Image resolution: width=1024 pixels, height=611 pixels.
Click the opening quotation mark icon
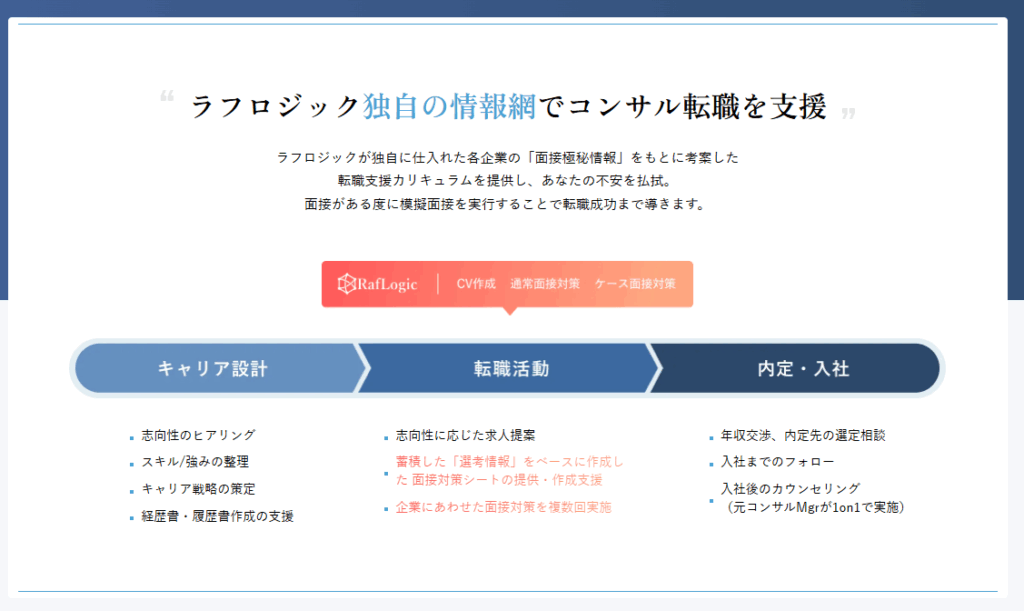(x=167, y=98)
